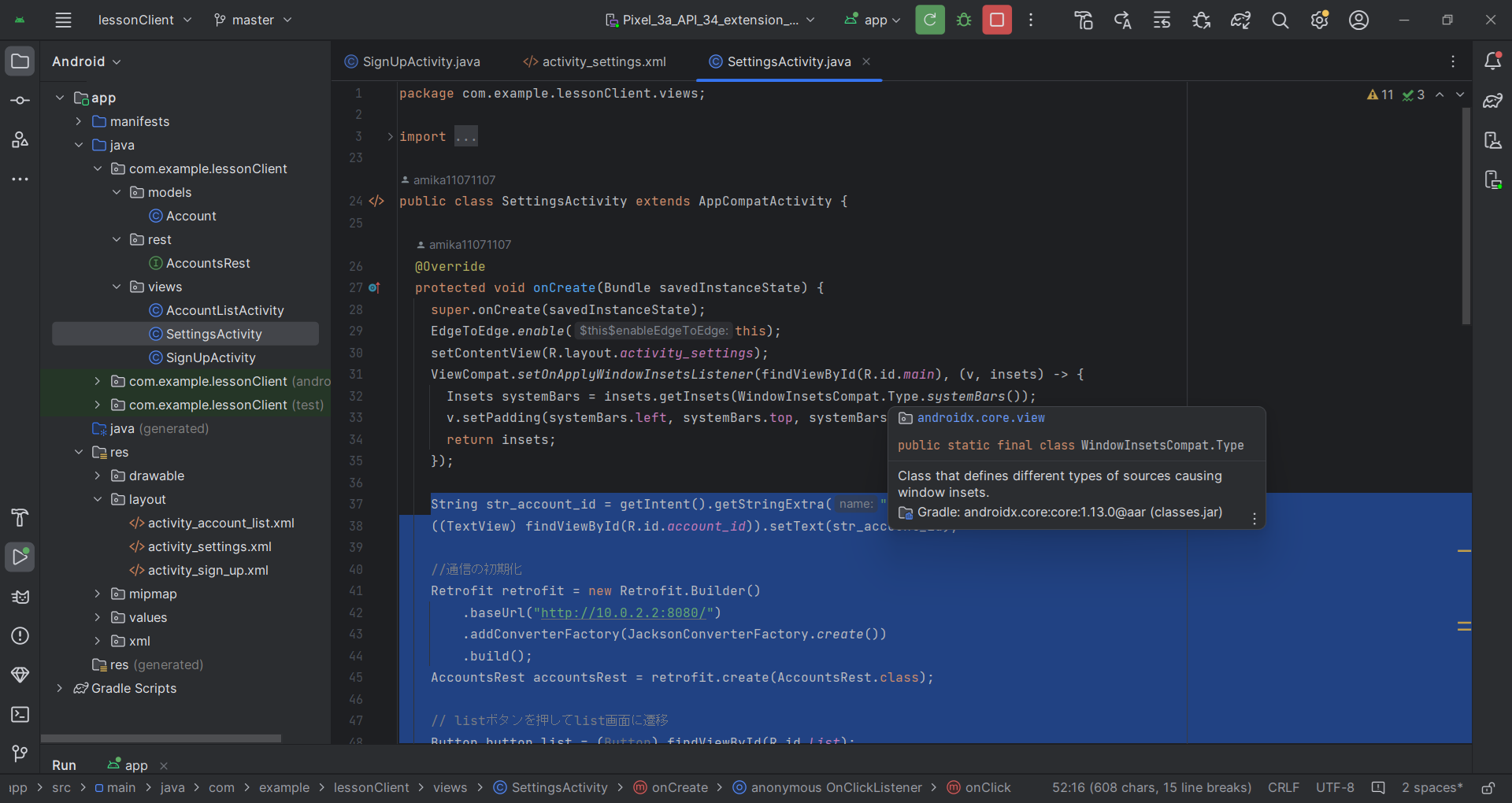Sync project with Gradle files icon
The width and height of the screenshot is (1512, 803).
point(1241,20)
